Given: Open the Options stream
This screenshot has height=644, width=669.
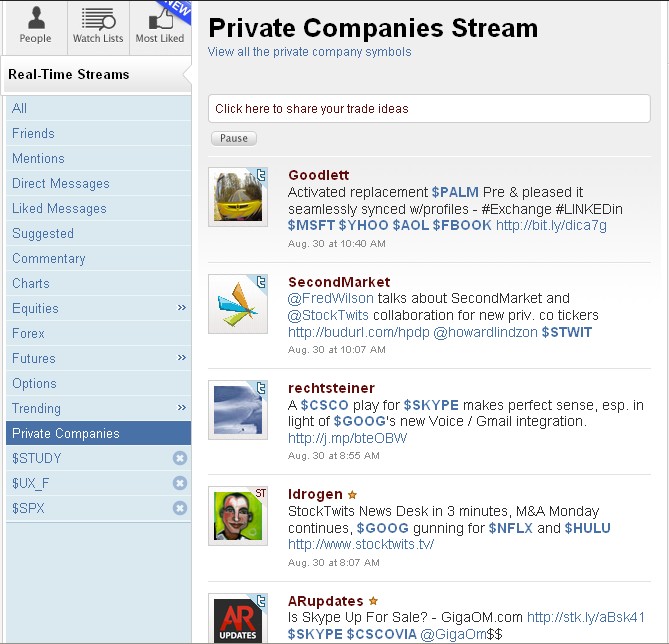Looking at the screenshot, I should [x=99, y=383].
